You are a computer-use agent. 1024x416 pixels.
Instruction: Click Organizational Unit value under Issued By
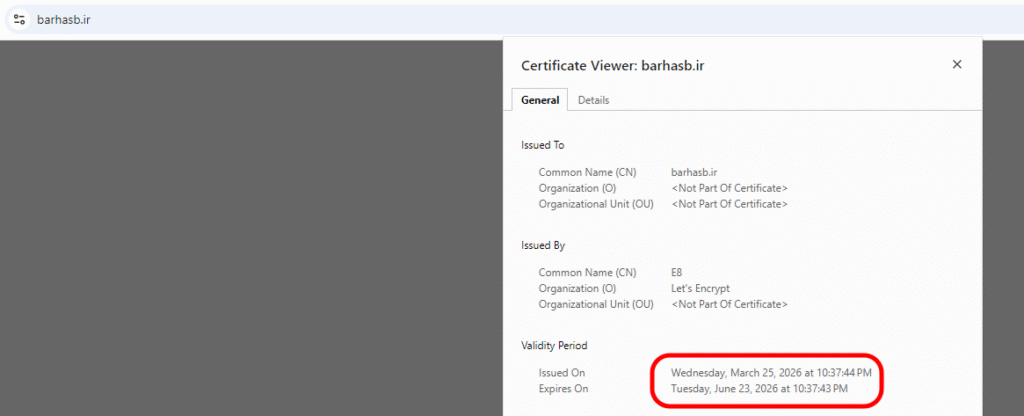click(x=729, y=304)
